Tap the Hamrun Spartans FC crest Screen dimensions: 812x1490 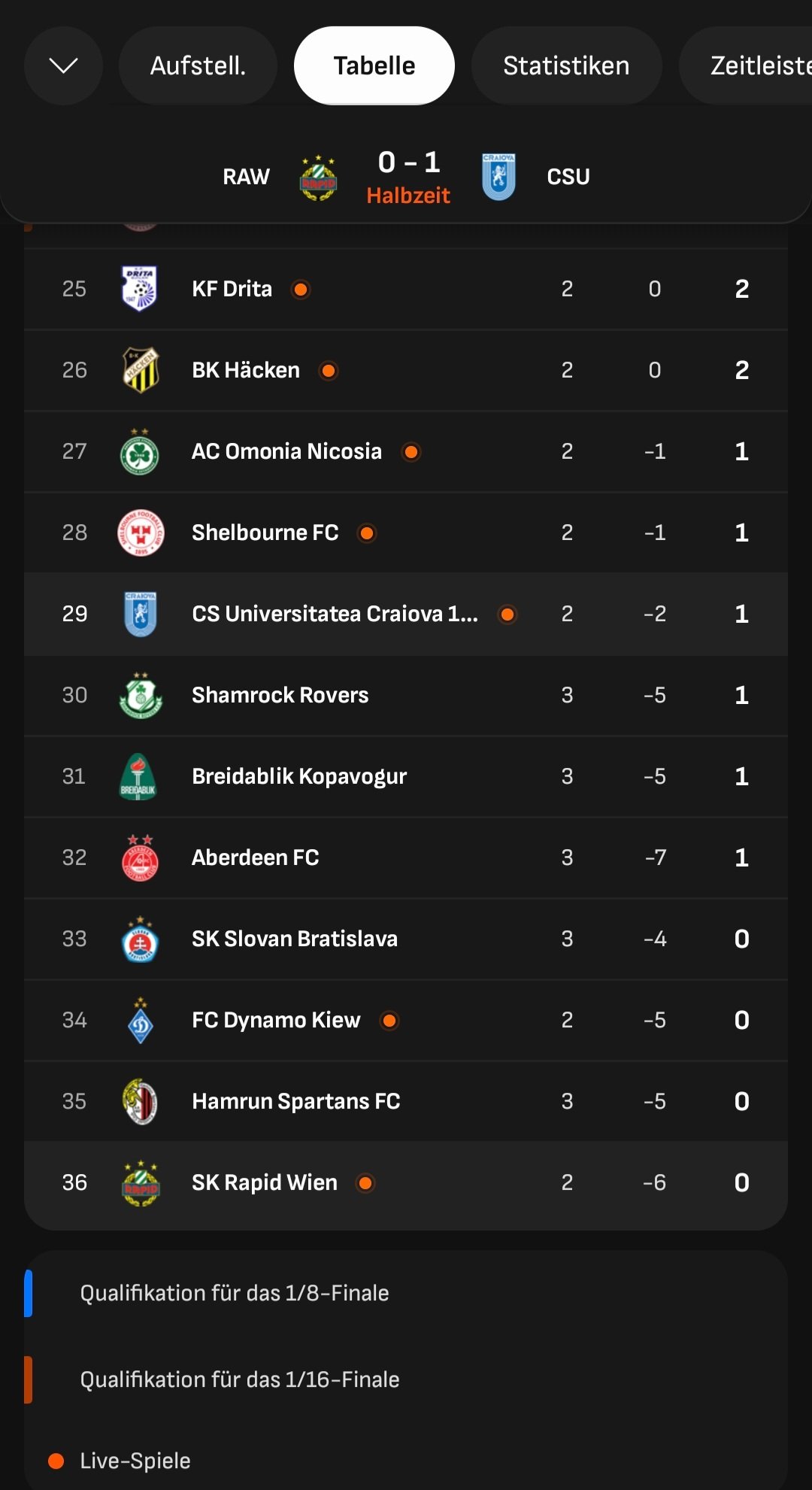140,1101
